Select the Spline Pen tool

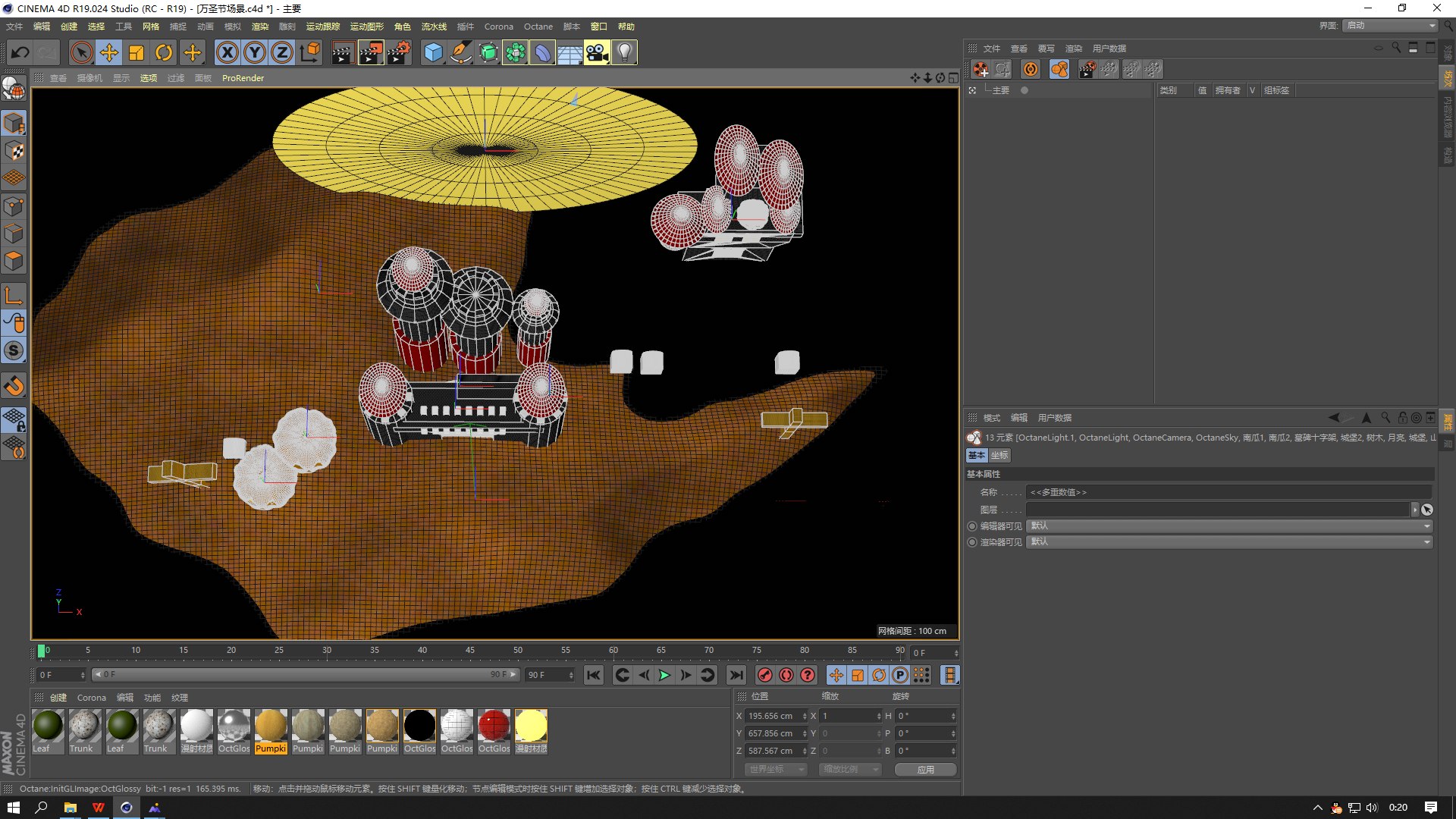460,52
